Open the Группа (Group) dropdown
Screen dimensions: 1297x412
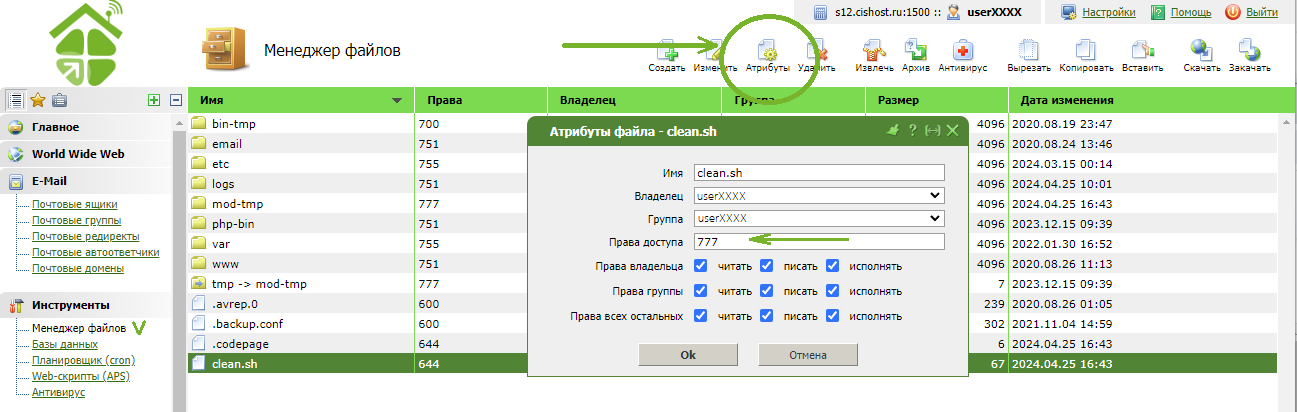[x=819, y=218]
